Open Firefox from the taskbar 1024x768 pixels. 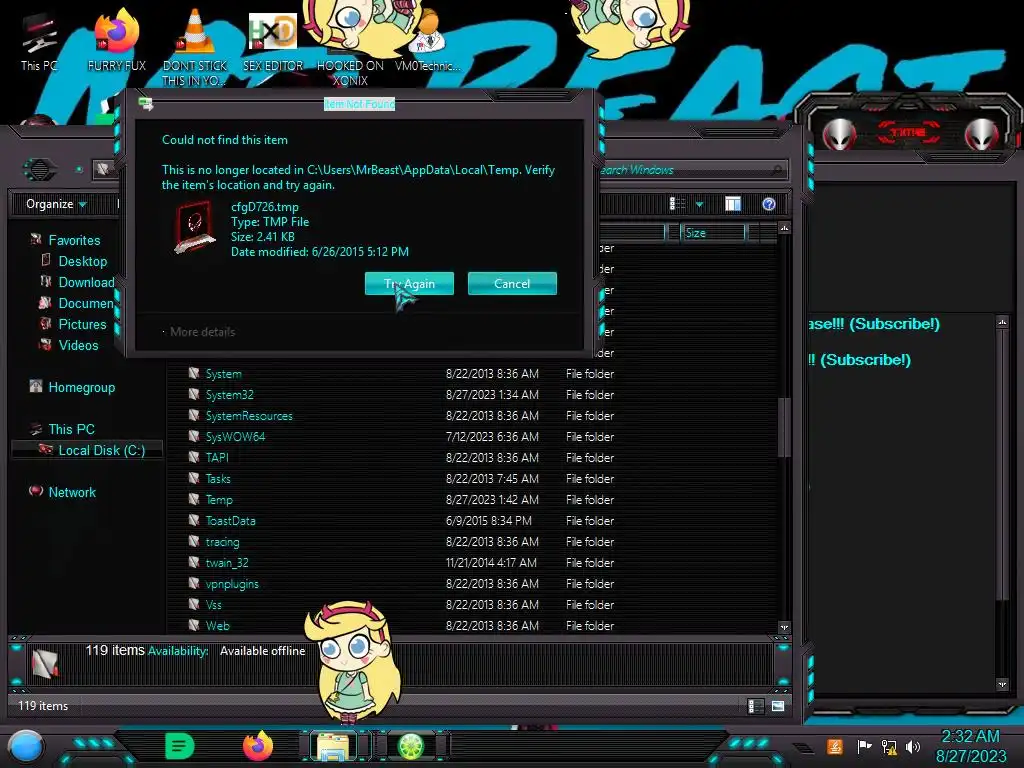click(258, 745)
